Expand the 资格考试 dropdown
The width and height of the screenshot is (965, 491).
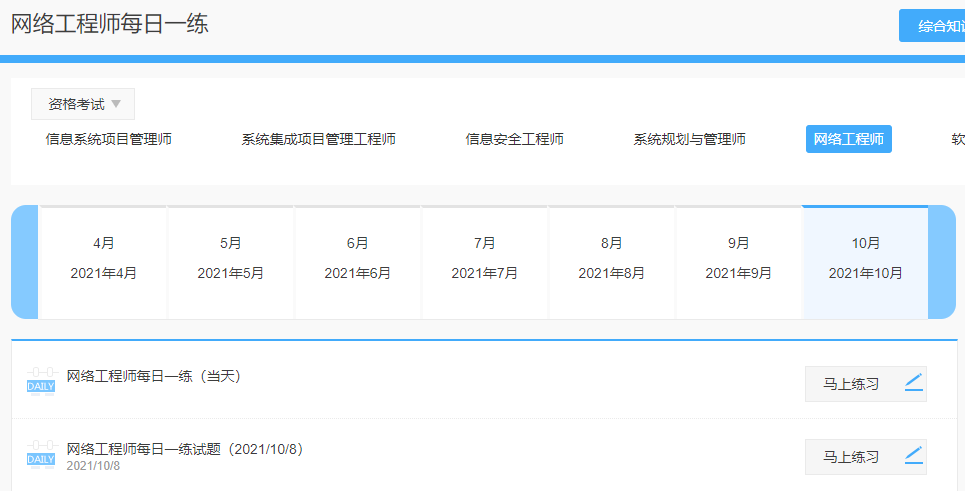(83, 104)
